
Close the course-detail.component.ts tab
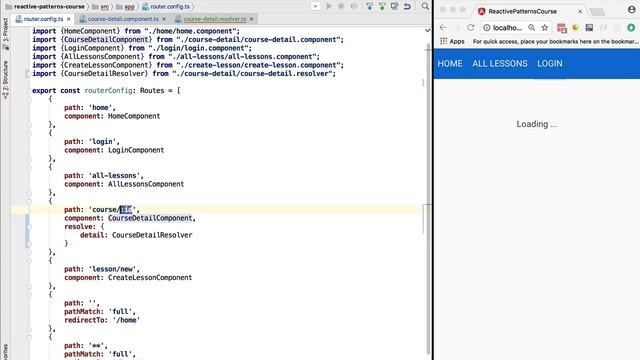pyautogui.click(x=164, y=19)
